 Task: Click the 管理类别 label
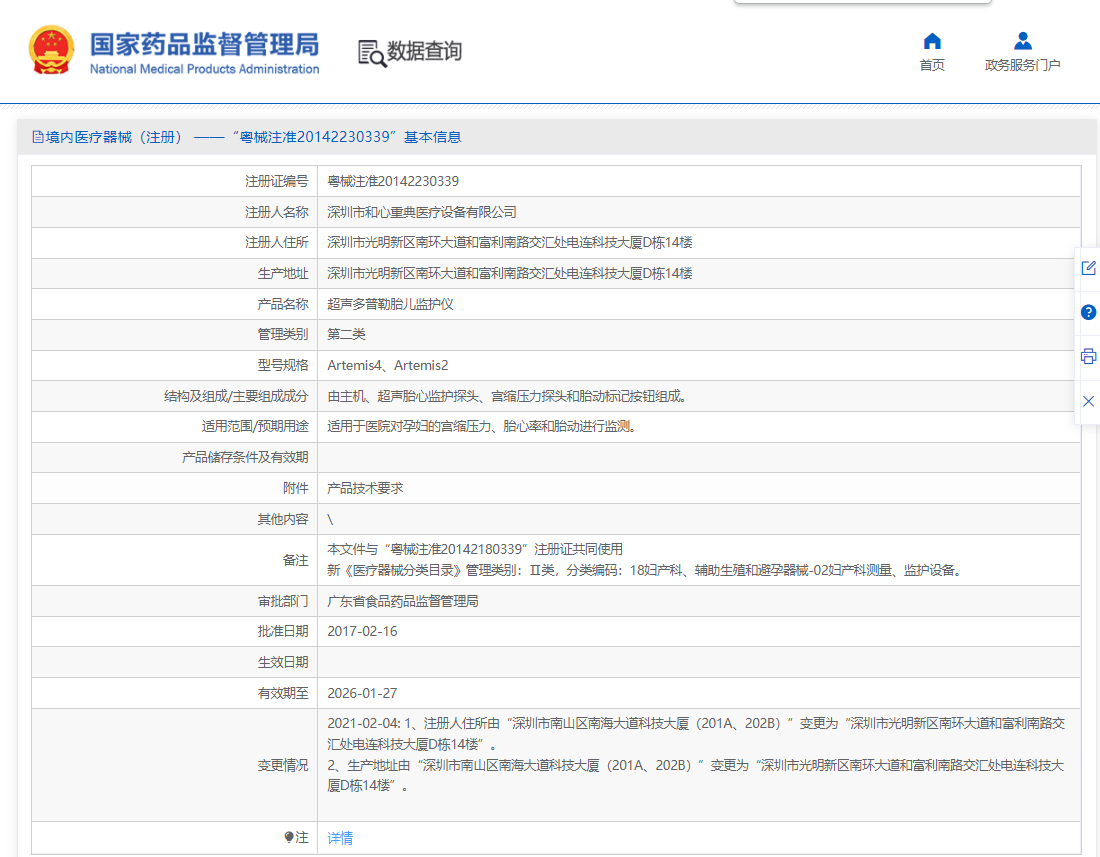point(283,335)
